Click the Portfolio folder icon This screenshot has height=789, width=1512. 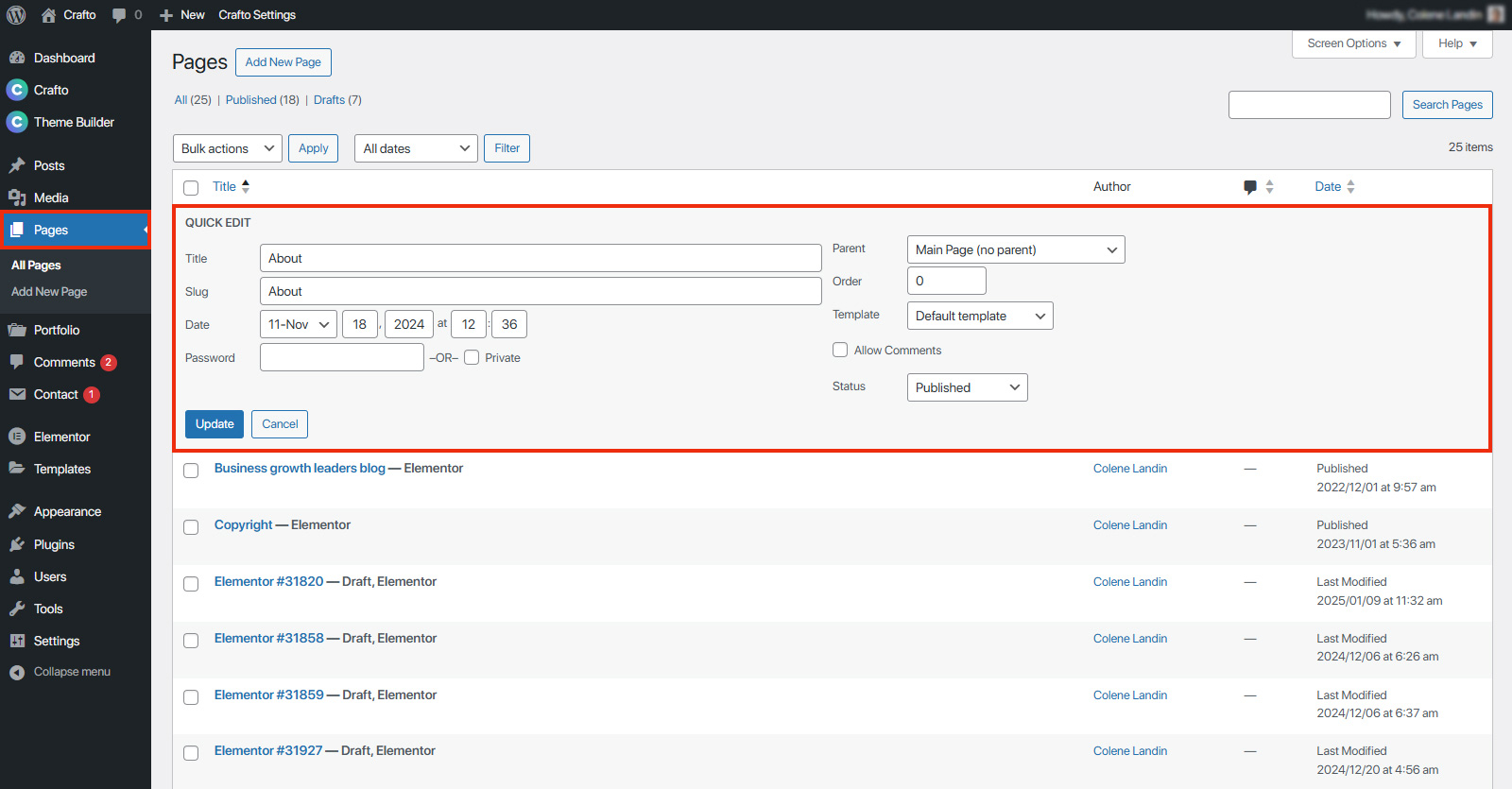[17, 330]
